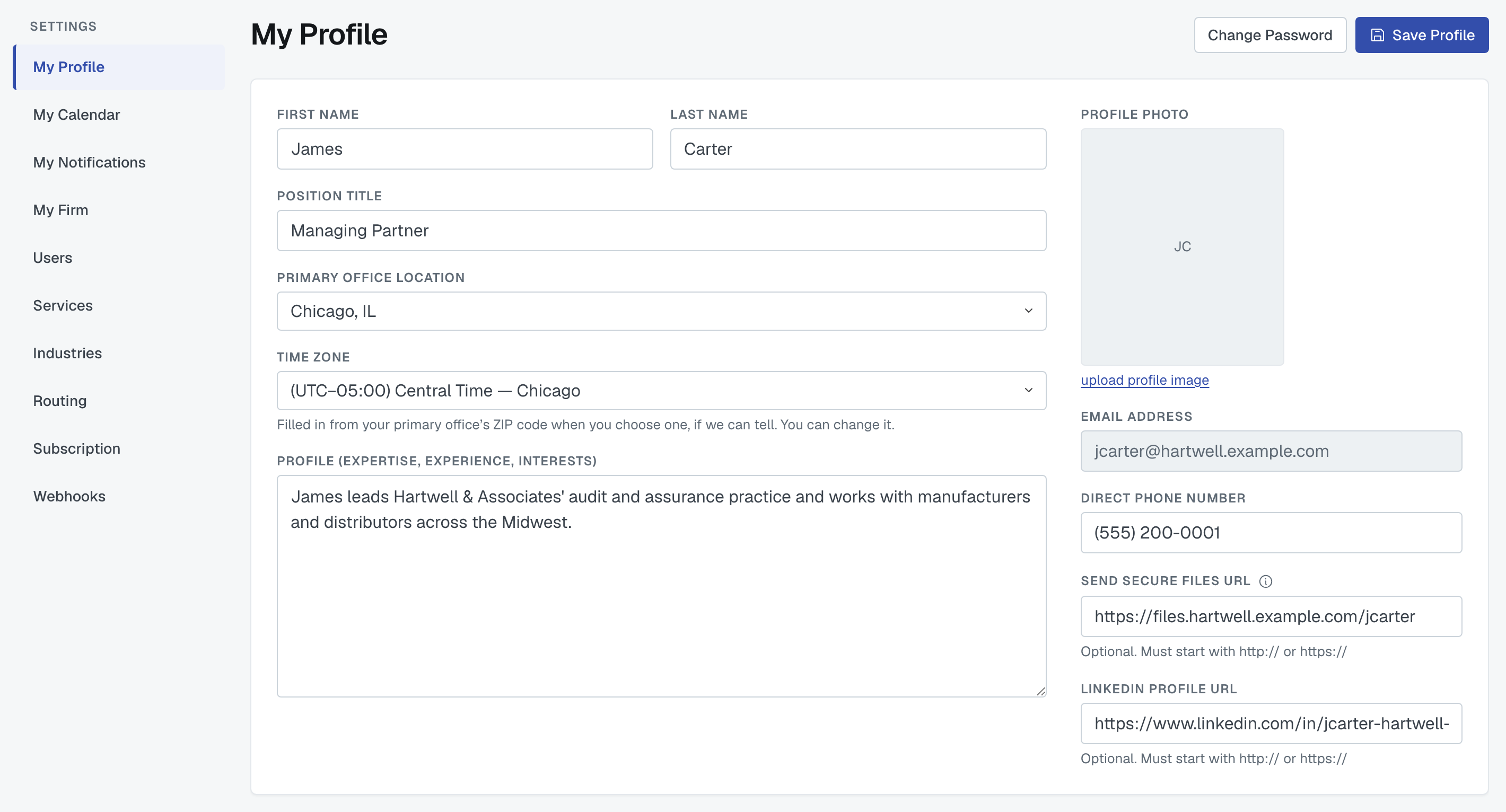
Task: Click the Change Password button
Action: point(1270,35)
